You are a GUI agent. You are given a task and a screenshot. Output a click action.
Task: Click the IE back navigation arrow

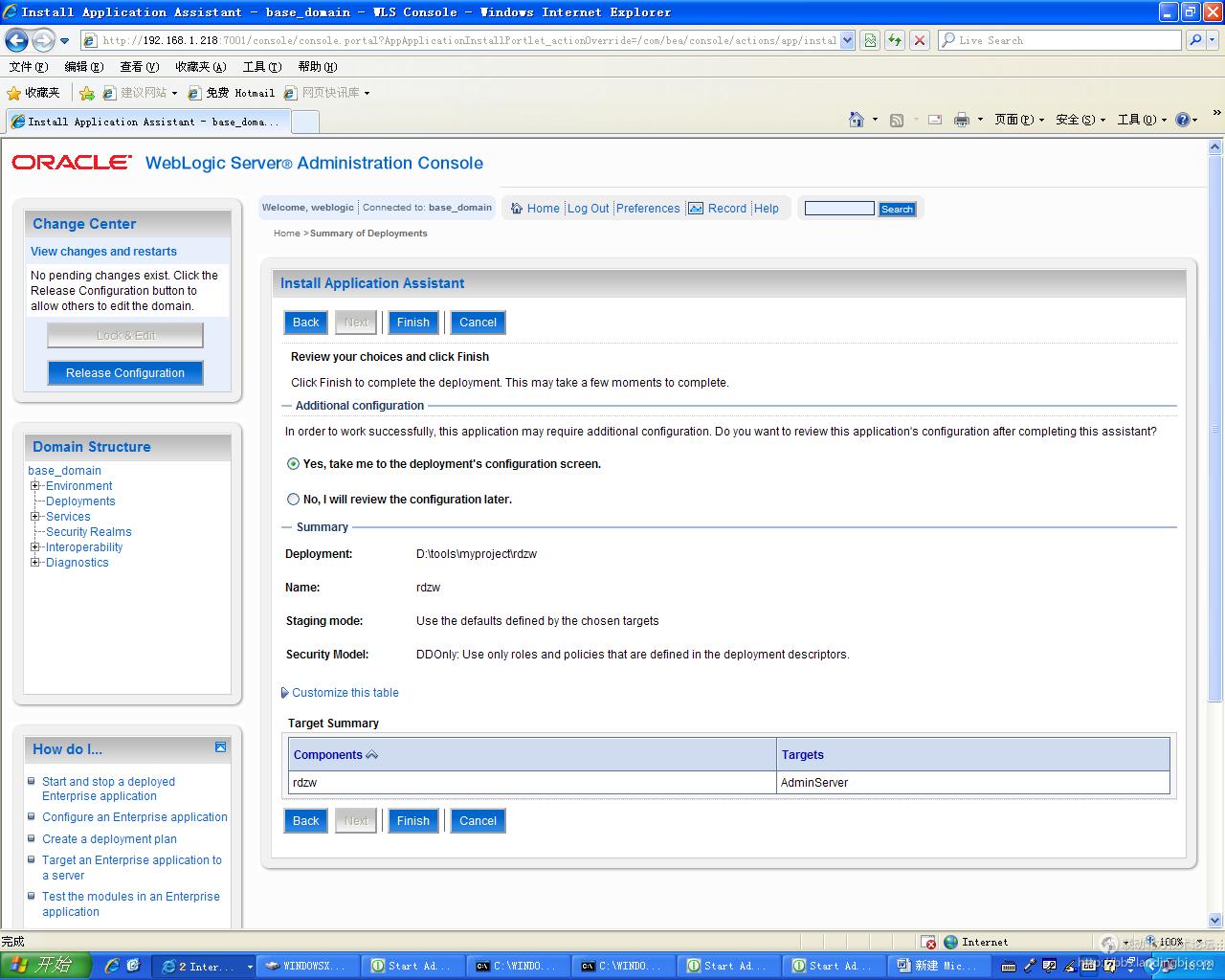point(17,40)
